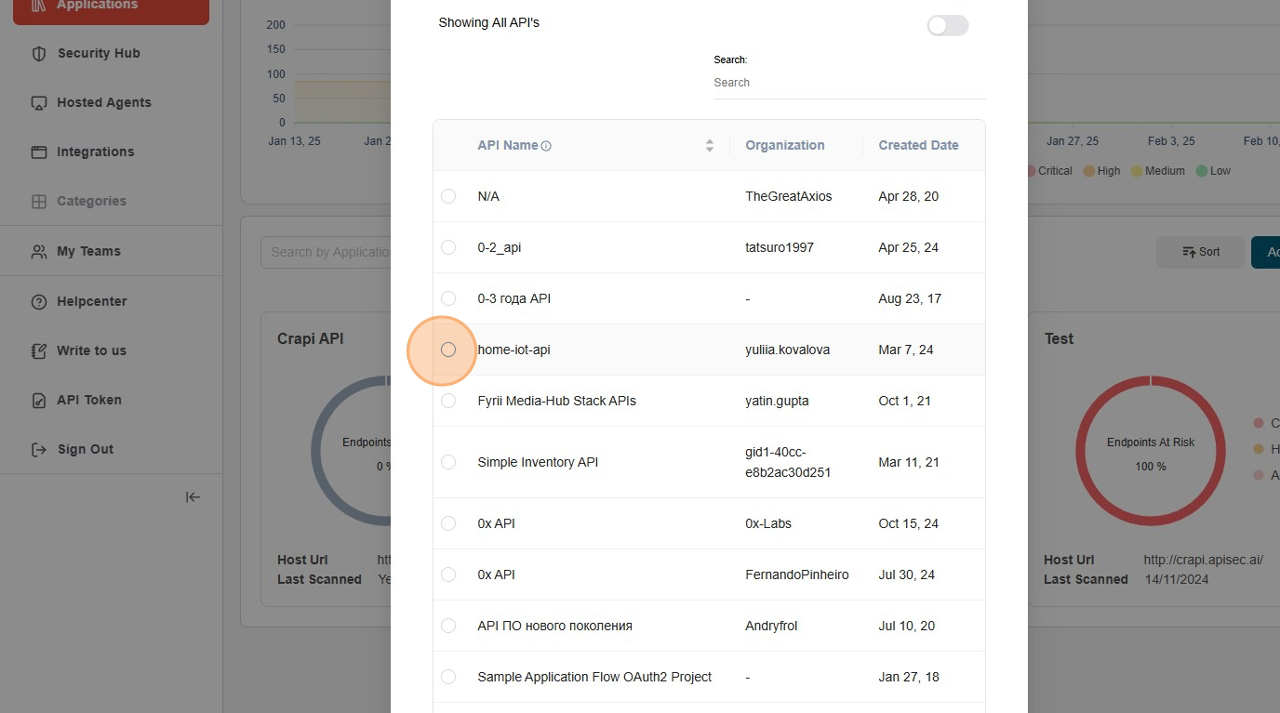1280x713 pixels.
Task: Choose the Simple Inventory API radio button
Action: tap(448, 462)
